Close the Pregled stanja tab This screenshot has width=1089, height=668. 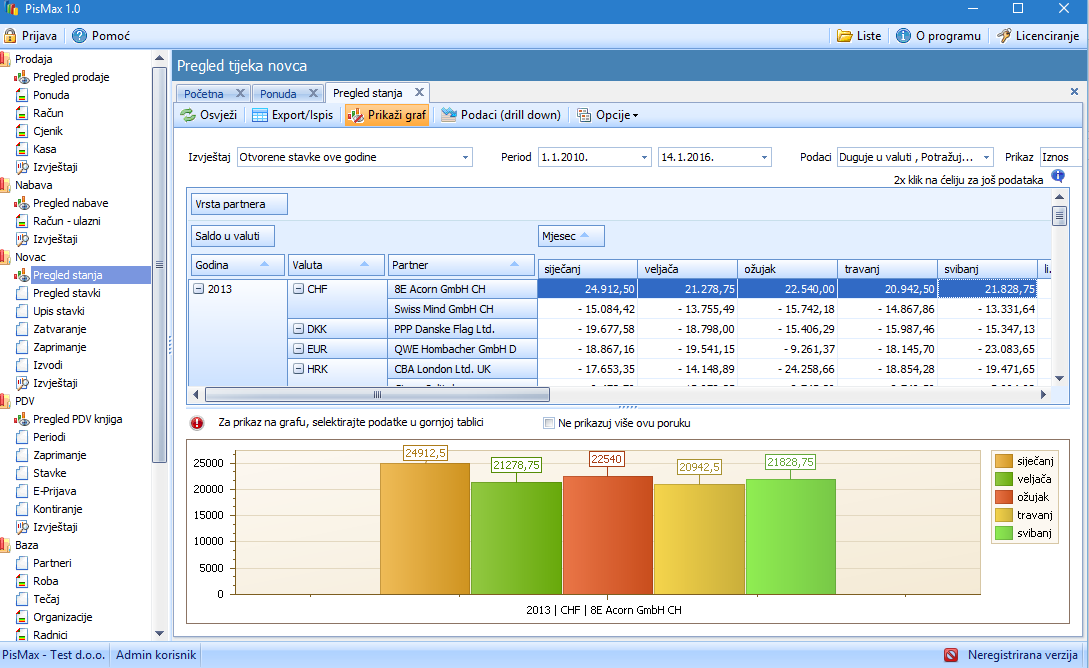click(x=419, y=92)
